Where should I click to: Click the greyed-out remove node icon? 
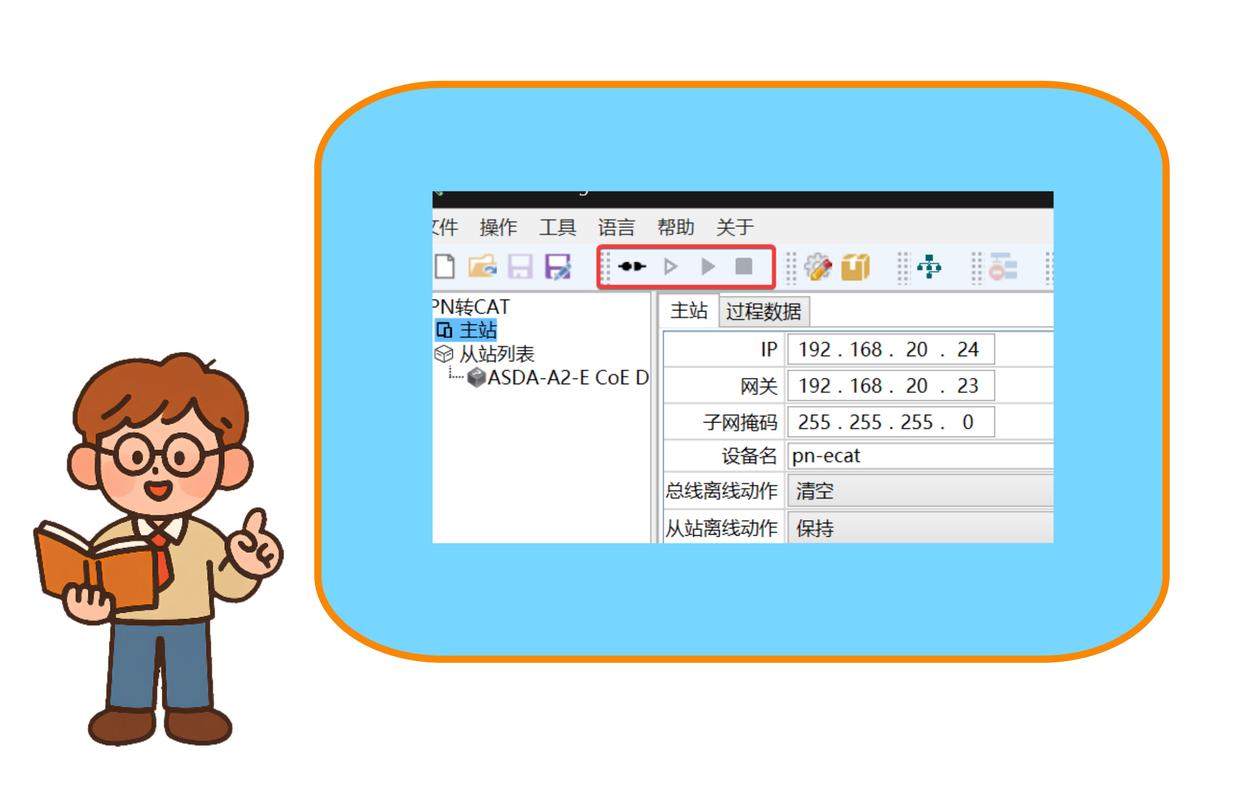[1003, 267]
